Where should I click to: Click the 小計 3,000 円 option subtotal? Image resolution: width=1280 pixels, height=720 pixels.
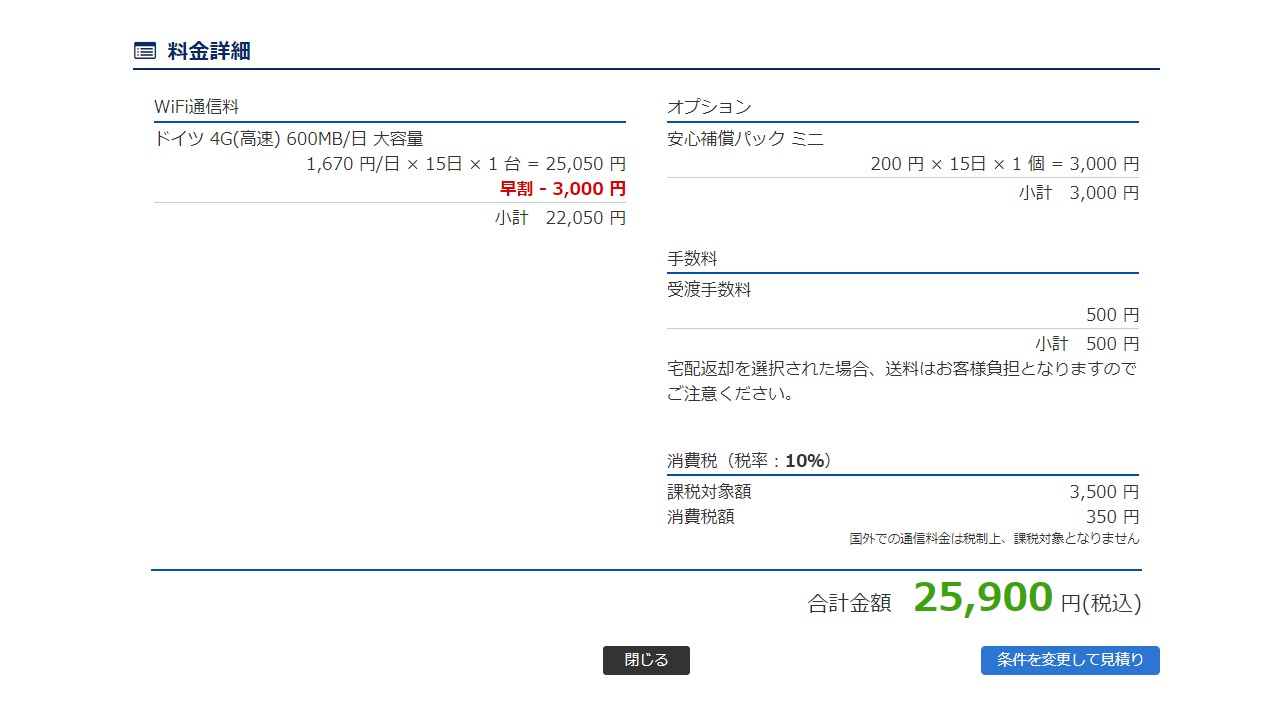coord(1079,192)
